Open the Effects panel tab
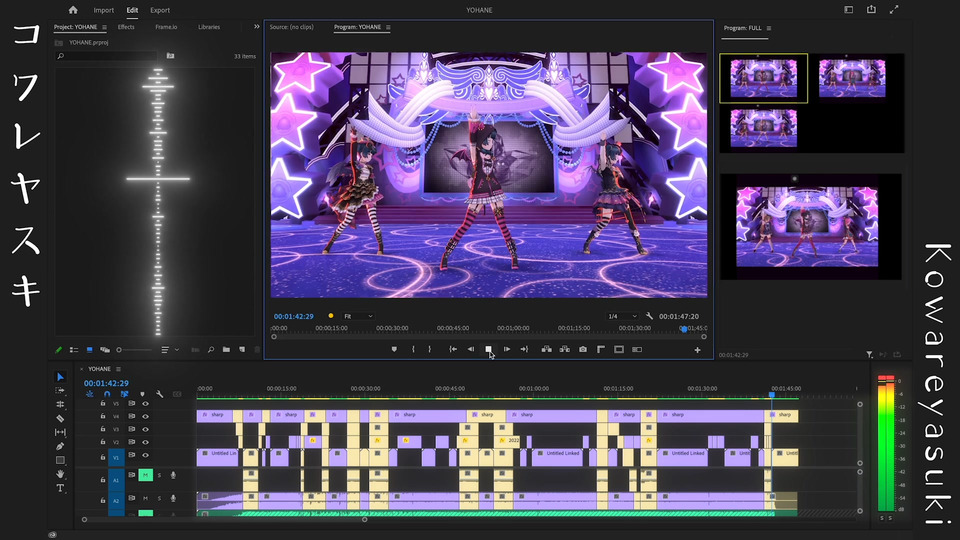Screen dimensions: 960x540 [x=126, y=27]
